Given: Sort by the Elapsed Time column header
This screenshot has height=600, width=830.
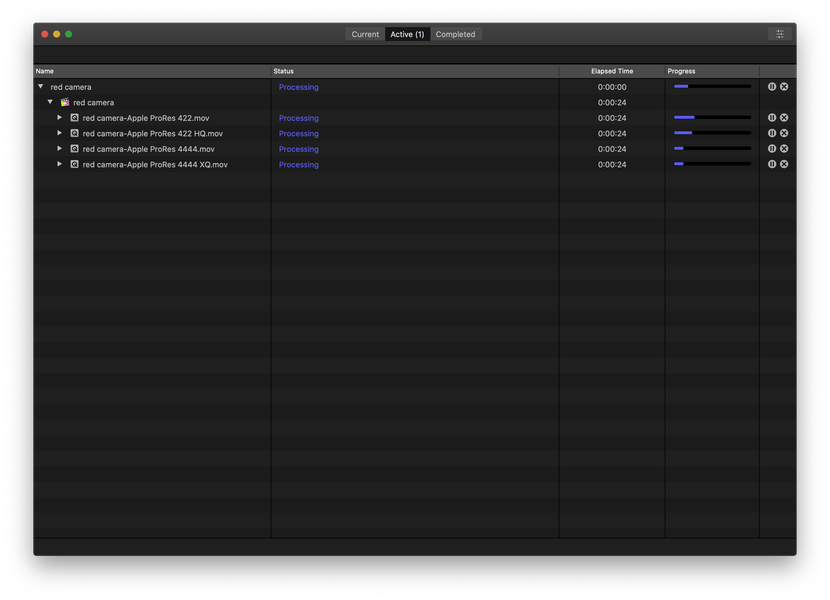Looking at the screenshot, I should (x=612, y=71).
